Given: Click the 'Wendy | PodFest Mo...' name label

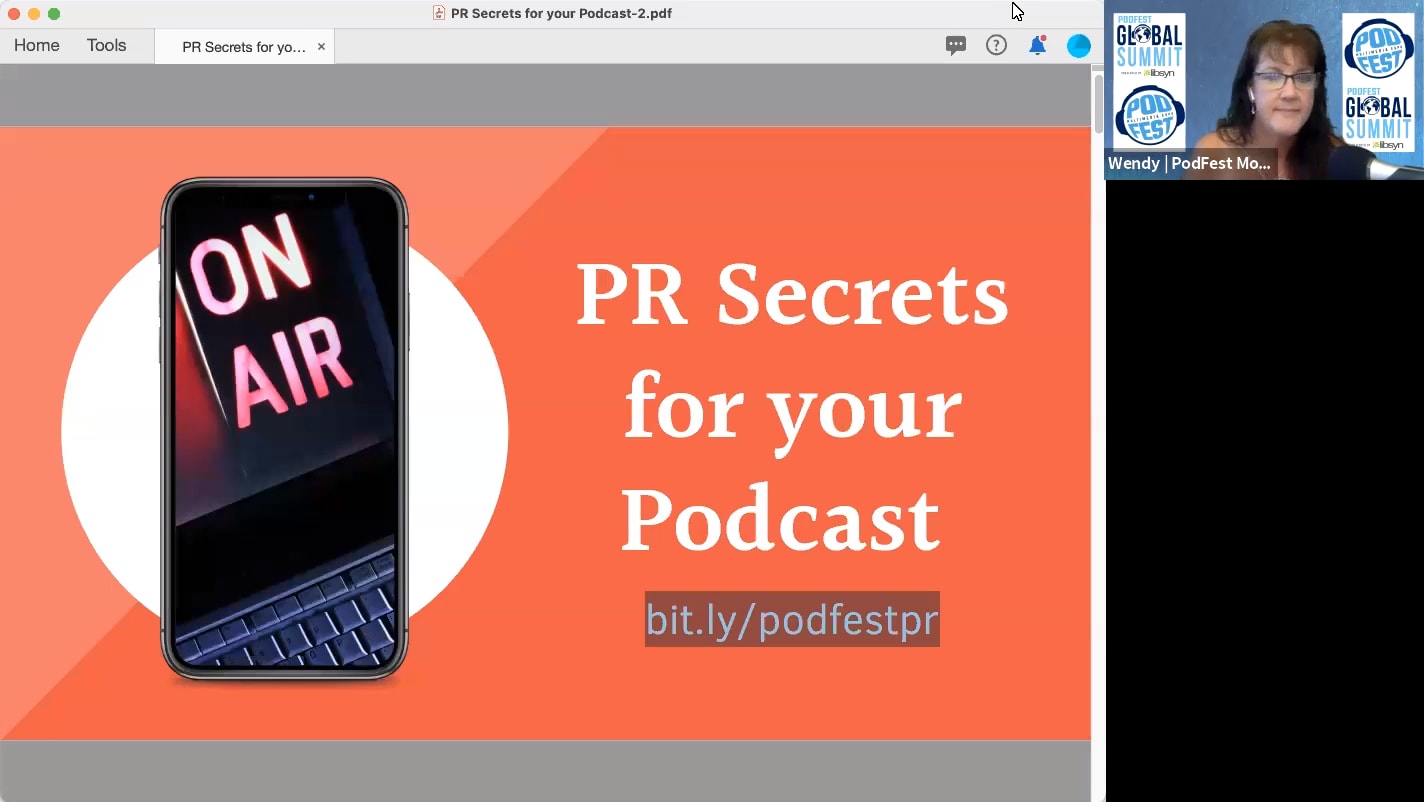Looking at the screenshot, I should (x=1190, y=163).
